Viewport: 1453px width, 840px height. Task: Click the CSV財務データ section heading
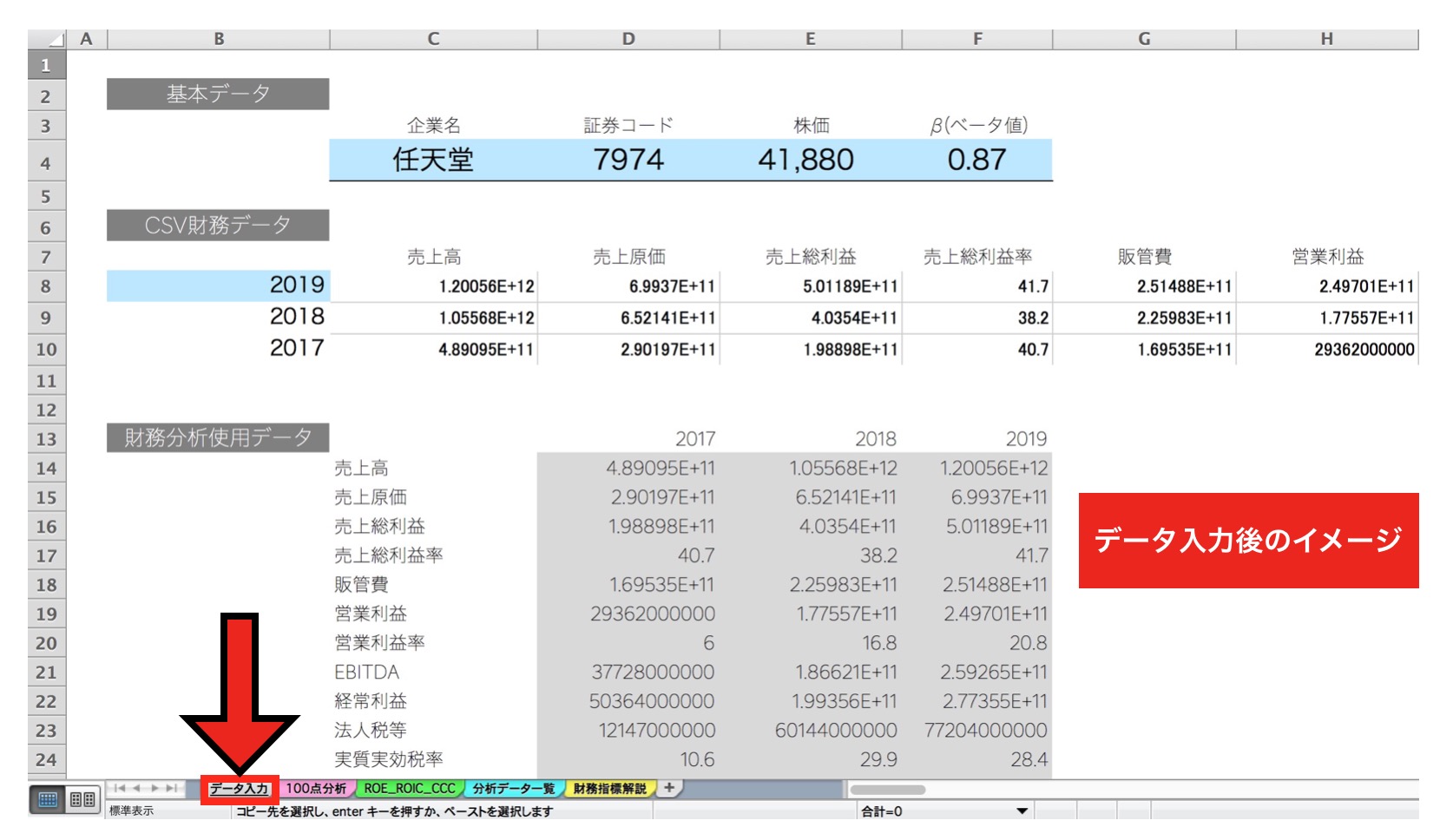tap(218, 225)
